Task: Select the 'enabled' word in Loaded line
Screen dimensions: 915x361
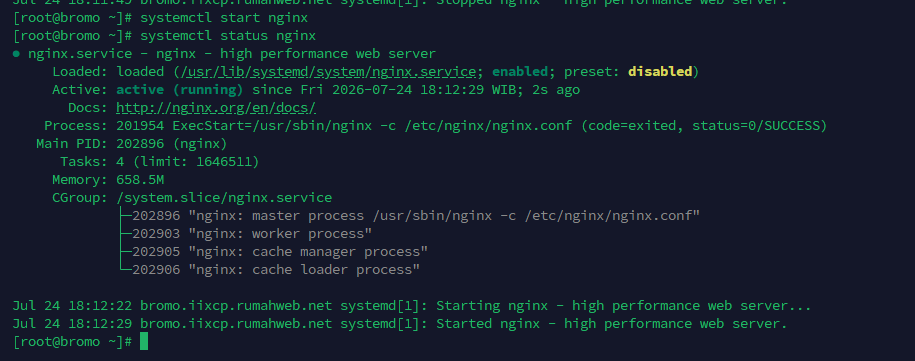Action: pos(520,72)
